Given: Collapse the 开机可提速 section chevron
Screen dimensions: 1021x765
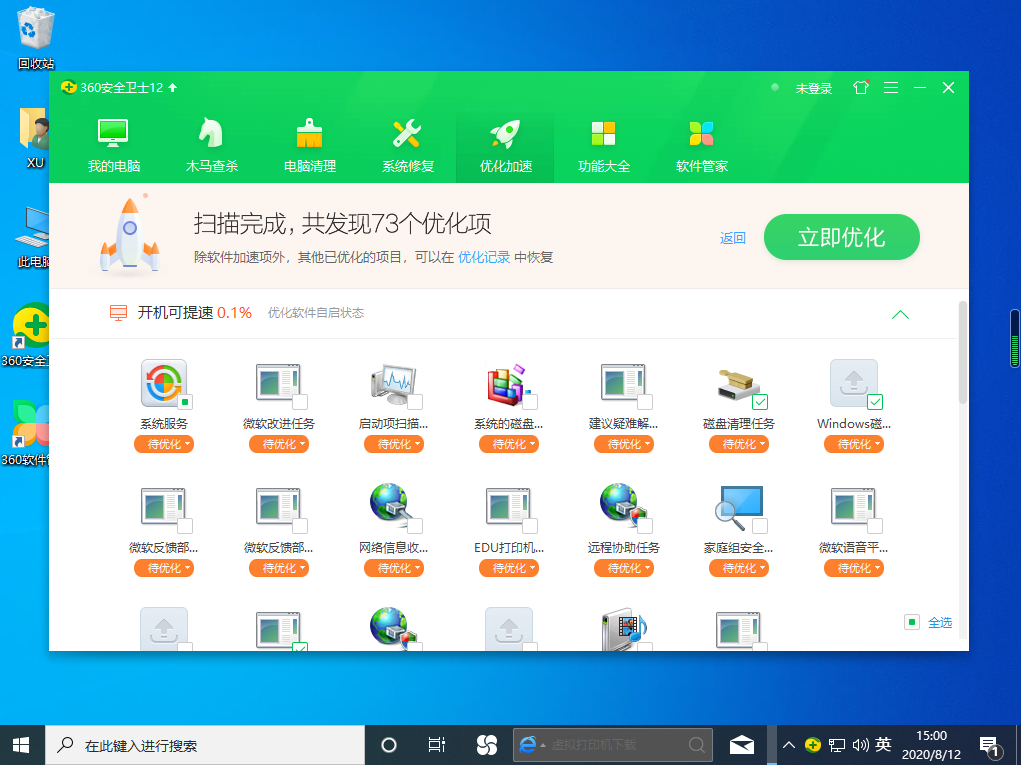Looking at the screenshot, I should tap(900, 314).
